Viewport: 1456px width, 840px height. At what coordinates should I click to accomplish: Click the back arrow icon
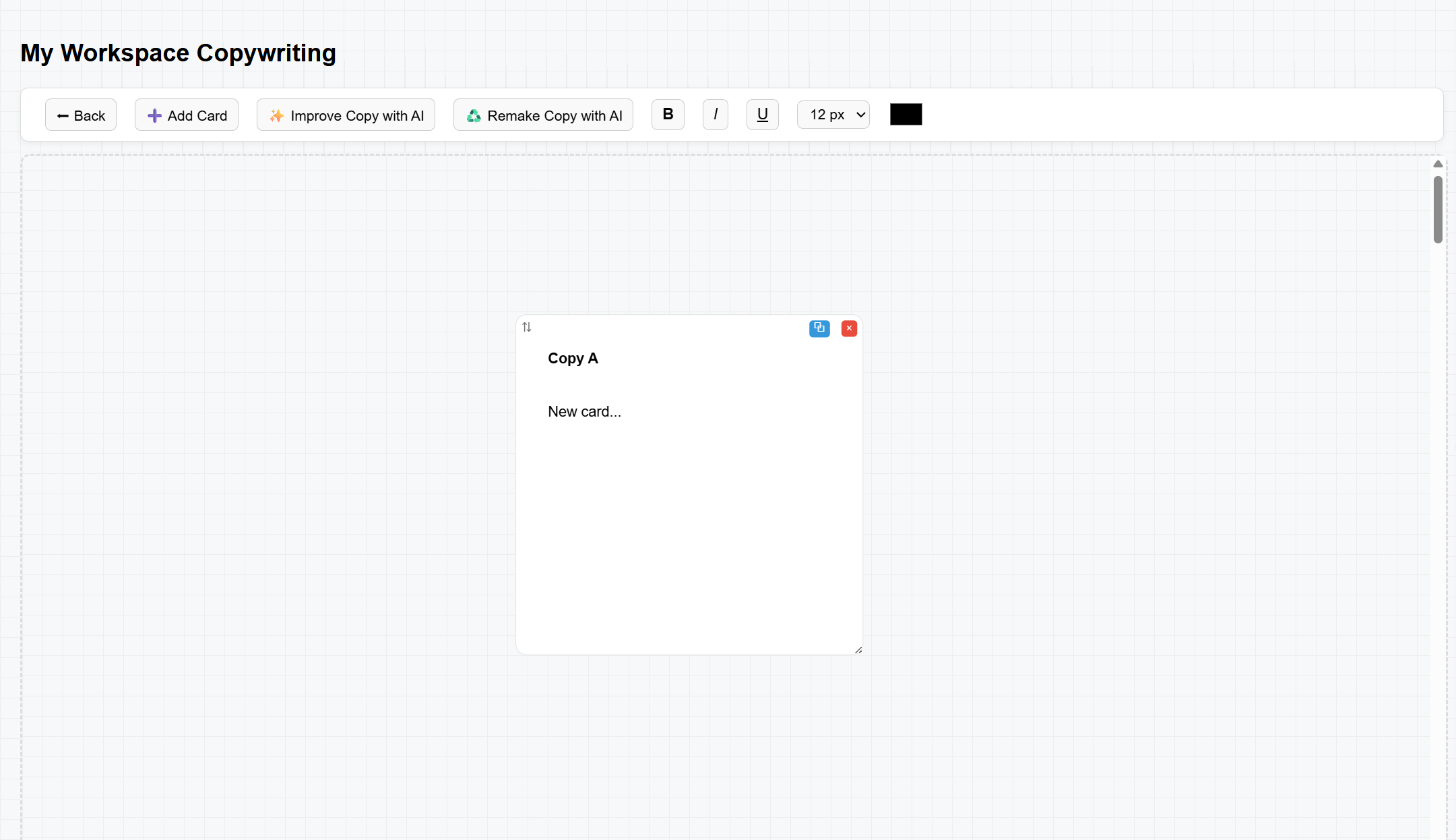(x=63, y=115)
